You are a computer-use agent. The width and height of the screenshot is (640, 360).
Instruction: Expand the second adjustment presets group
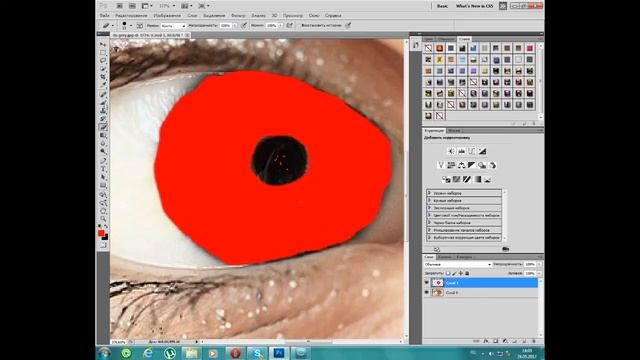429,200
